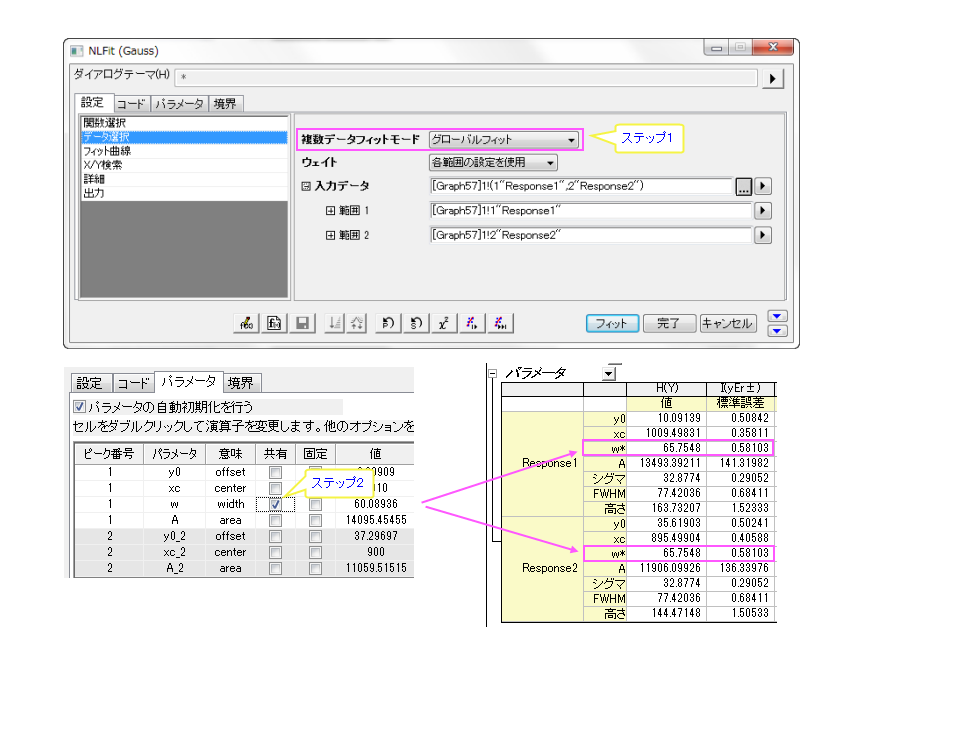The image size is (976, 750).
Task: Check the 固定 box for w row
Action: 316,504
